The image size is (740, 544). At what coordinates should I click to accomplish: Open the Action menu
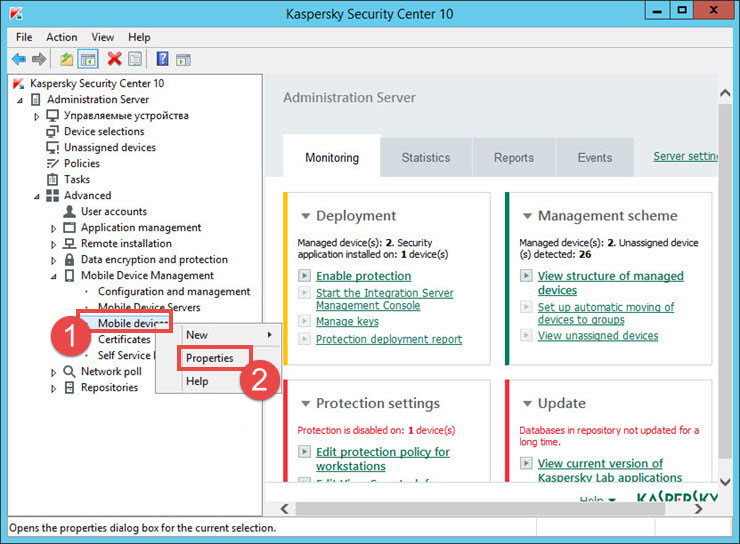click(61, 37)
